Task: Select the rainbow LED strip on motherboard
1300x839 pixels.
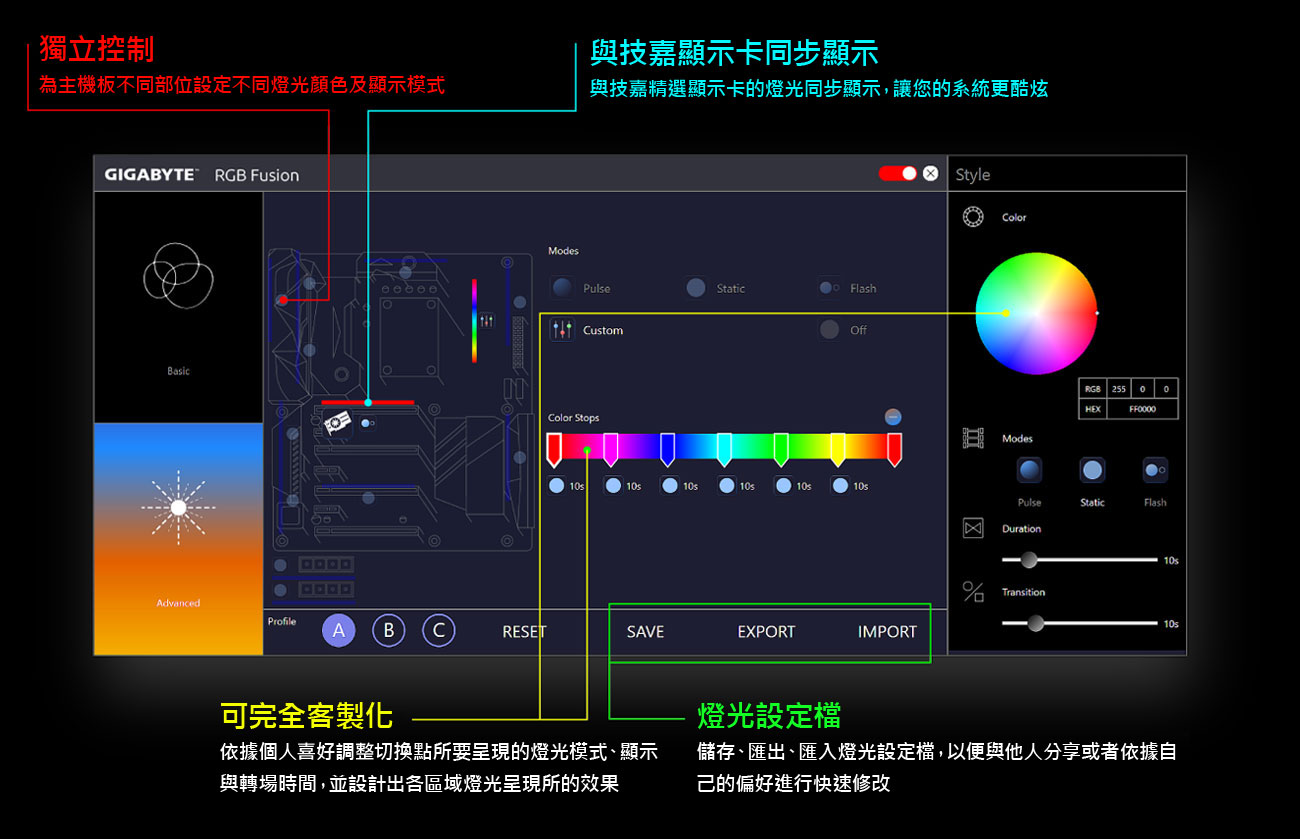Action: tap(474, 320)
